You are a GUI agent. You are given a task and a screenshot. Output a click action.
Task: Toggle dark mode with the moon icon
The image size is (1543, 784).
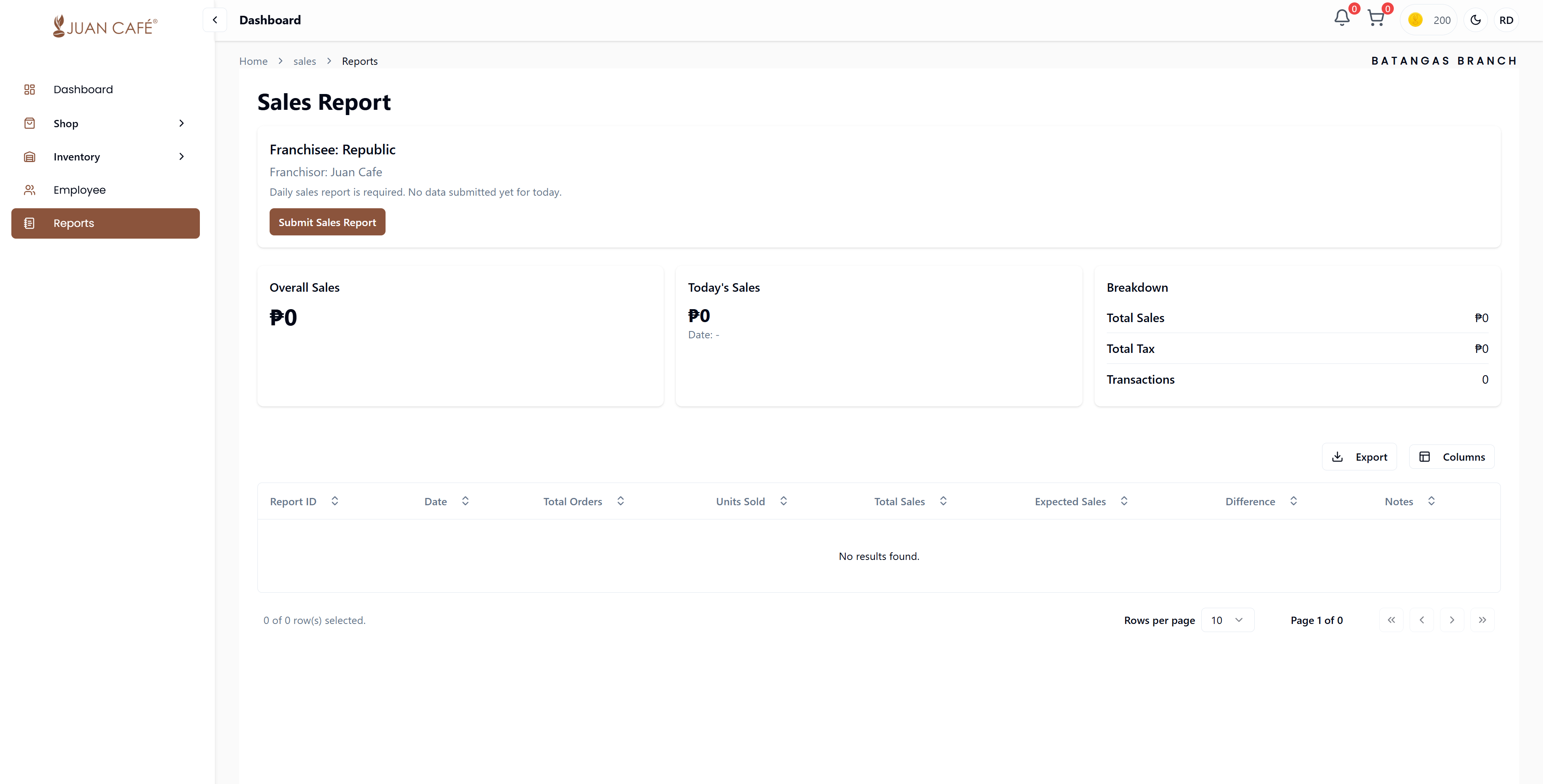1475,20
